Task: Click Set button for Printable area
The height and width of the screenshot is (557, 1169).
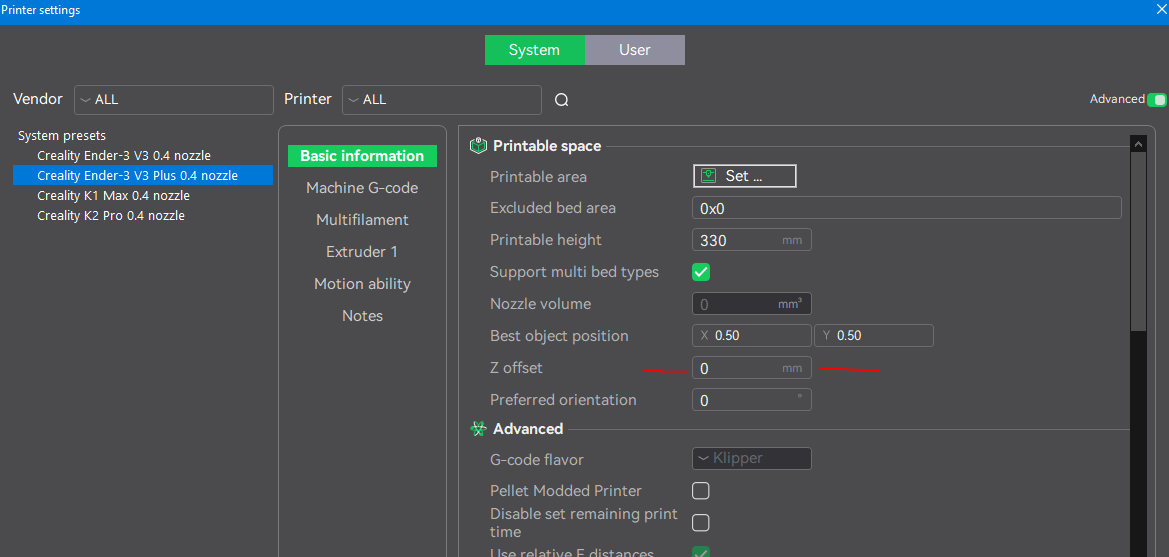Action: tap(744, 176)
